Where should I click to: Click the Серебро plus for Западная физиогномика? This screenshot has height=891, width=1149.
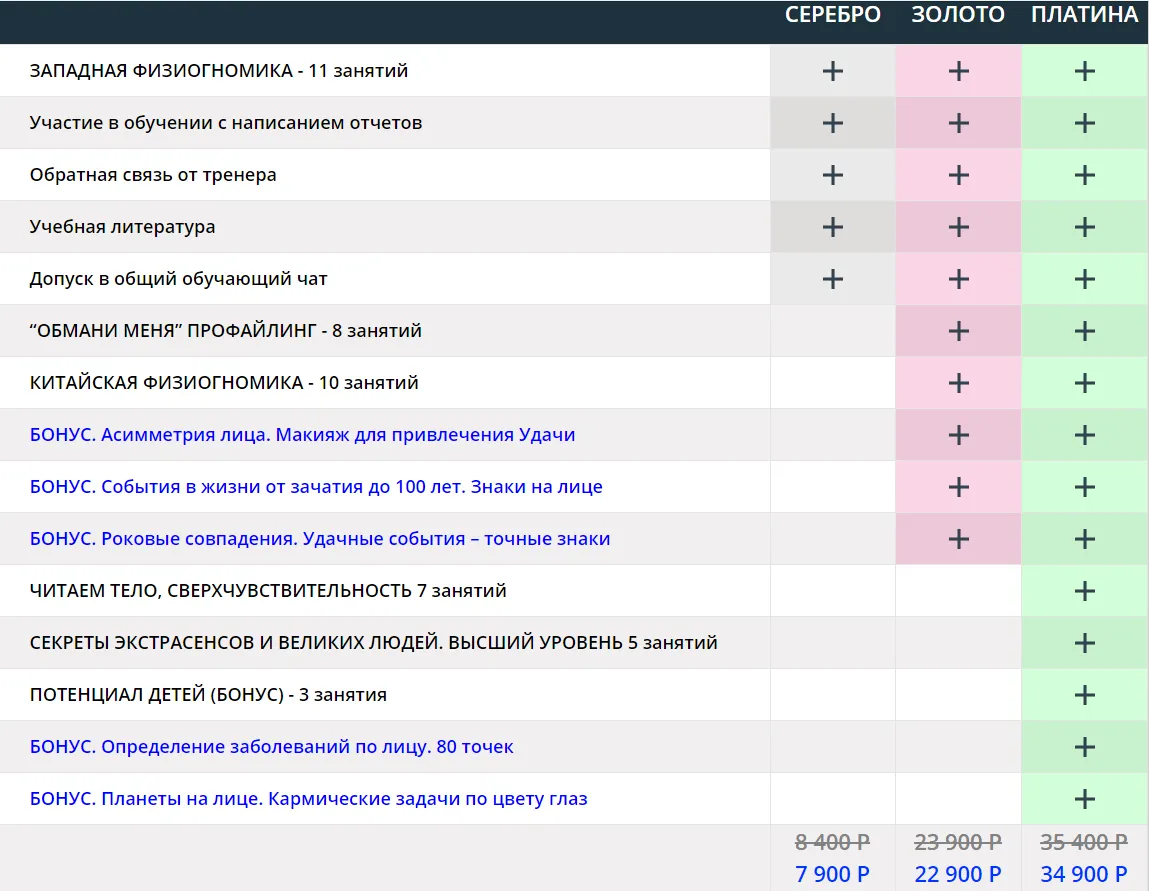(x=832, y=71)
